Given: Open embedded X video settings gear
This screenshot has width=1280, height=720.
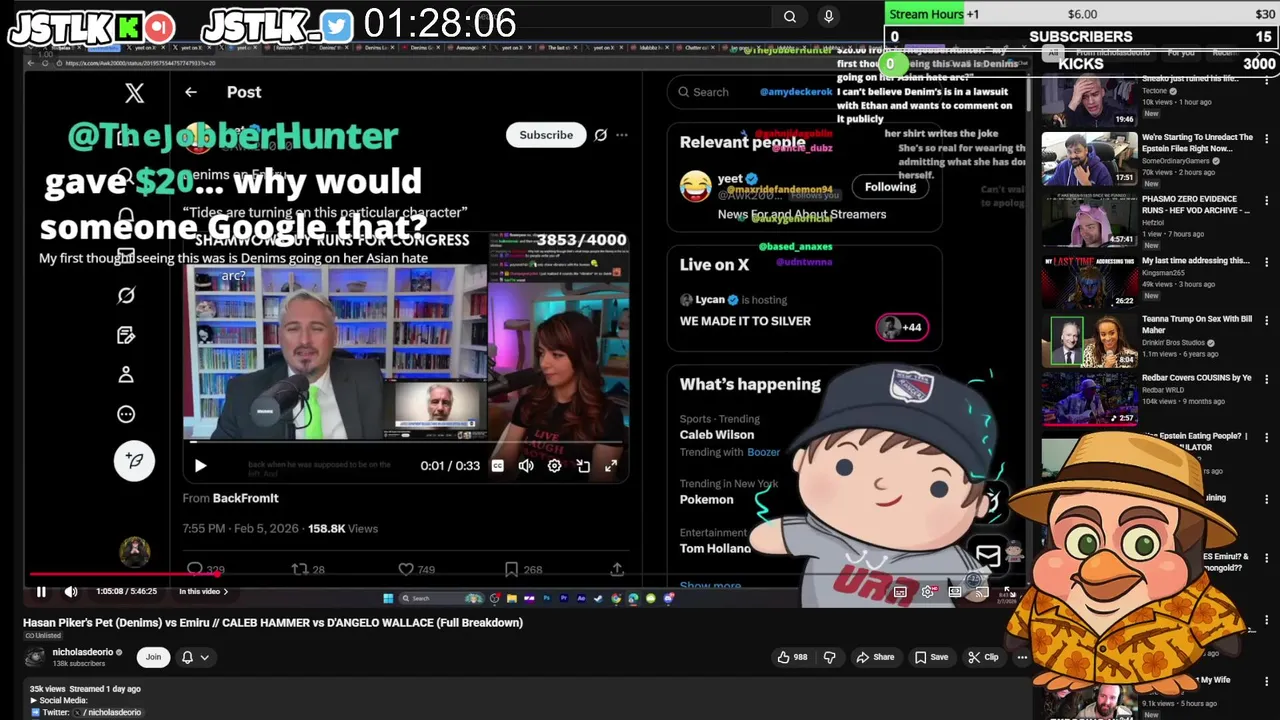Looking at the screenshot, I should 554,466.
